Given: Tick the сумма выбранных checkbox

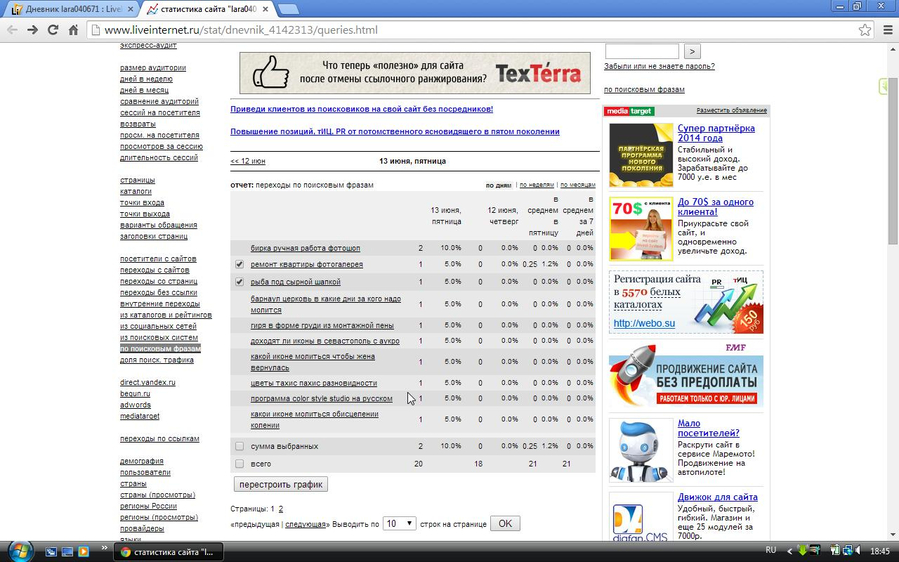Looking at the screenshot, I should tap(240, 446).
